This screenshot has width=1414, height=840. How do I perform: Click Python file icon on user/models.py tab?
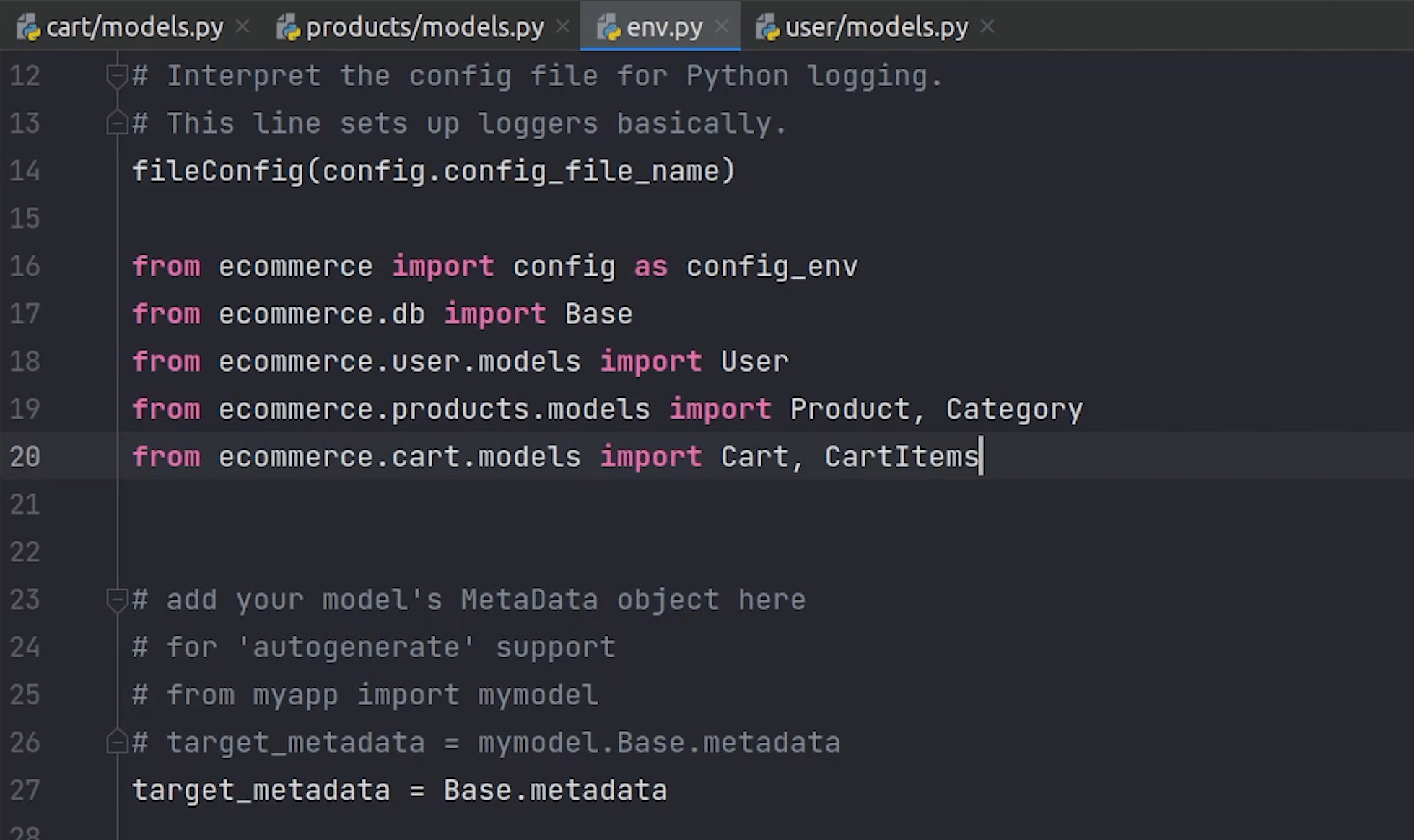[767, 27]
